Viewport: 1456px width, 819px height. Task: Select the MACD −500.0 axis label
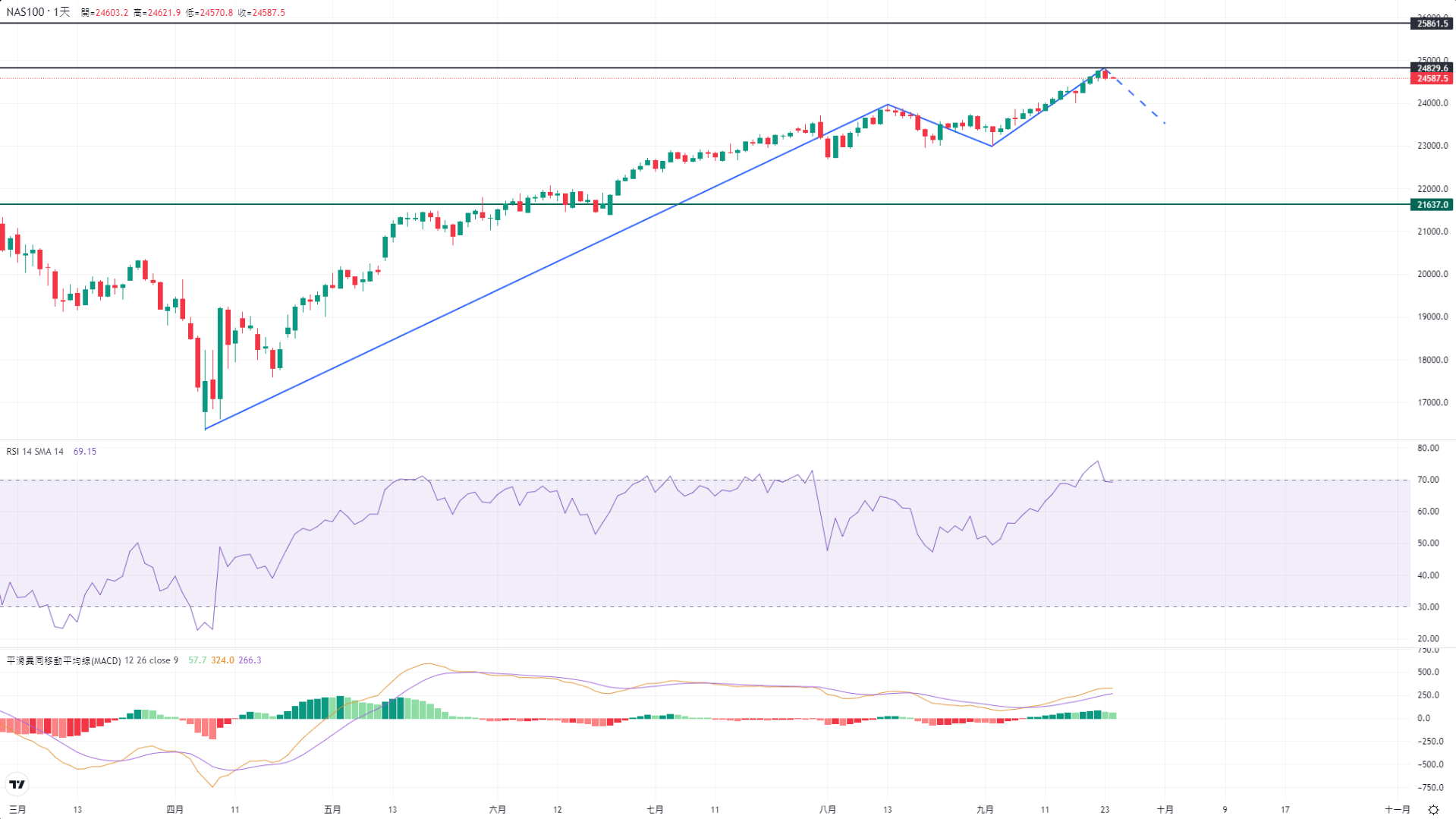(1429, 764)
